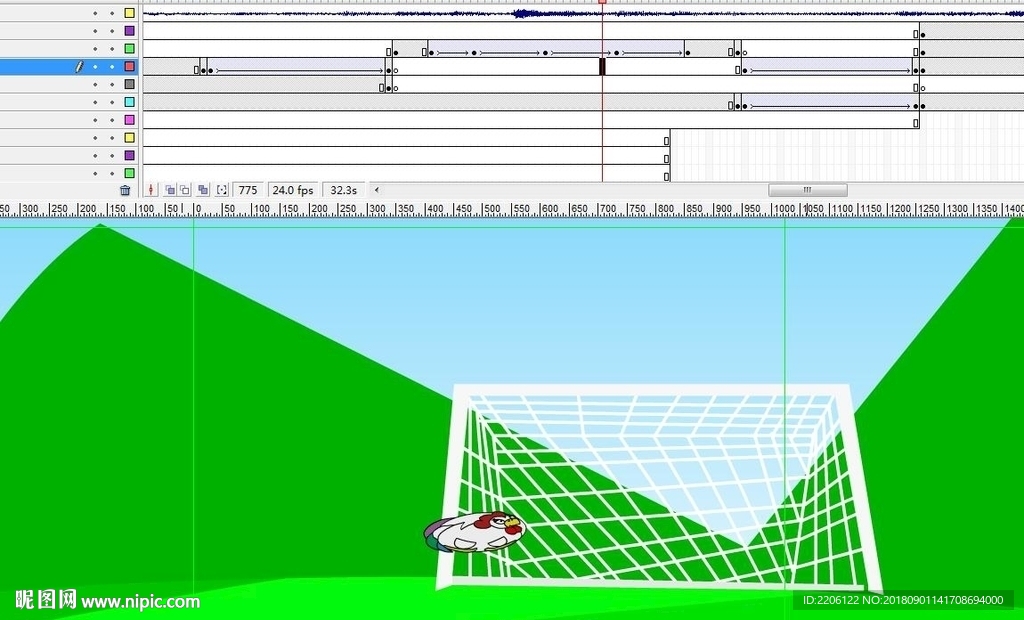The width and height of the screenshot is (1024, 620).
Task: Enable Onion Skin Outlines
Action: pyautogui.click(x=185, y=190)
